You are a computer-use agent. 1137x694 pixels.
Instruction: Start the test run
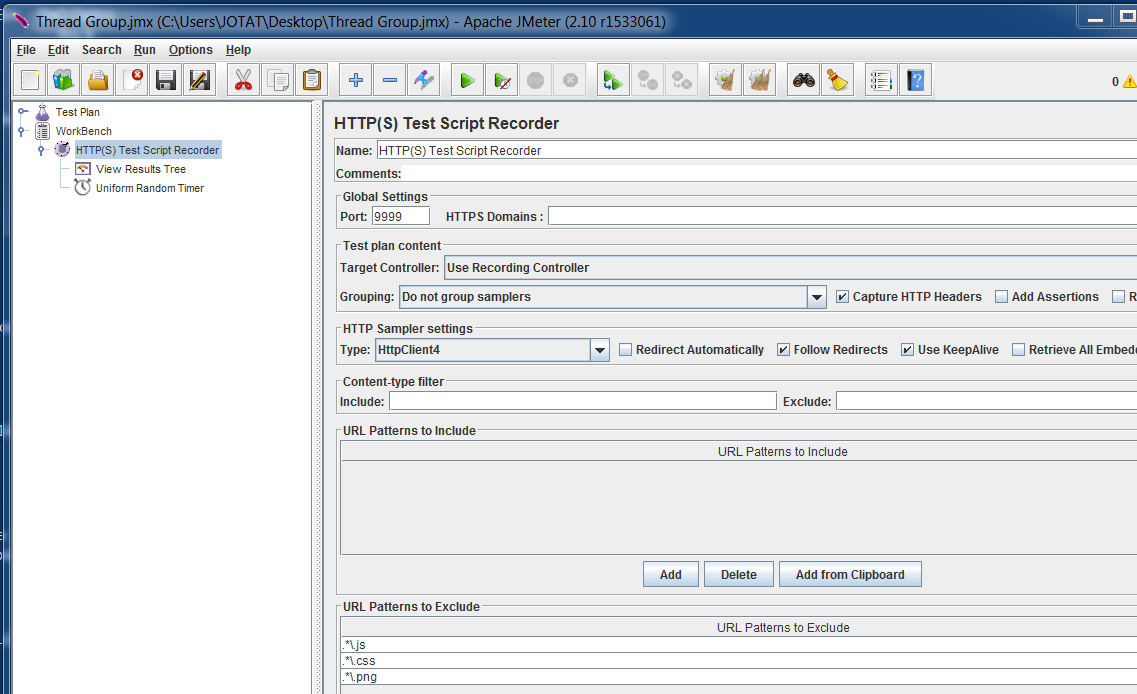point(466,79)
